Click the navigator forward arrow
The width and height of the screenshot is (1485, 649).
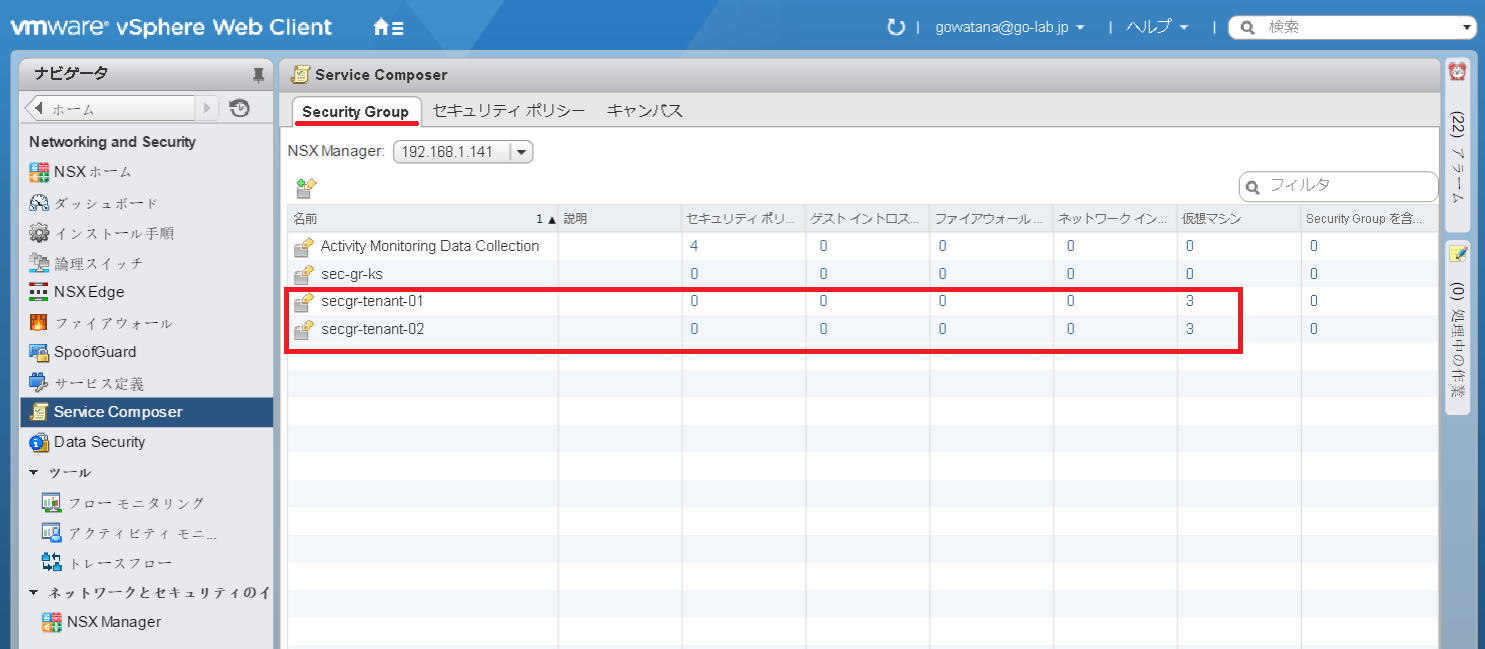coord(207,108)
